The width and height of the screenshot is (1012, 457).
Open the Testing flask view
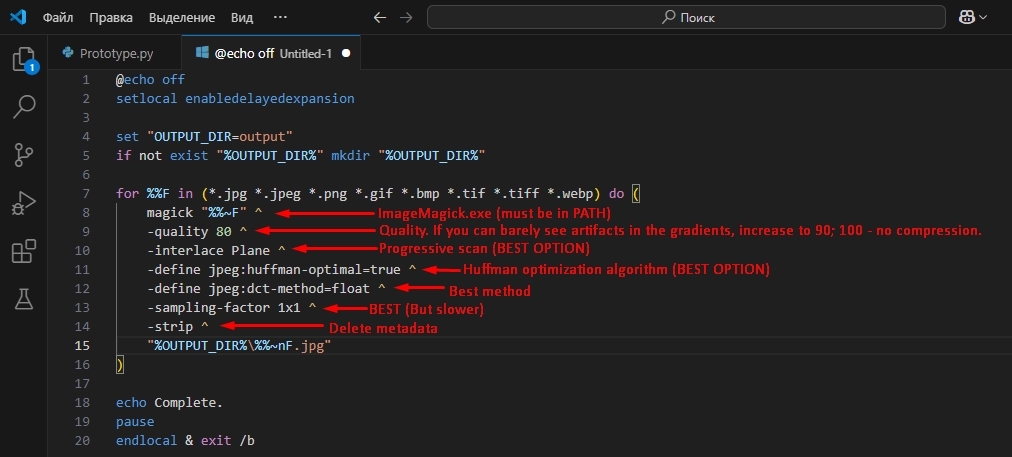pyautogui.click(x=24, y=298)
